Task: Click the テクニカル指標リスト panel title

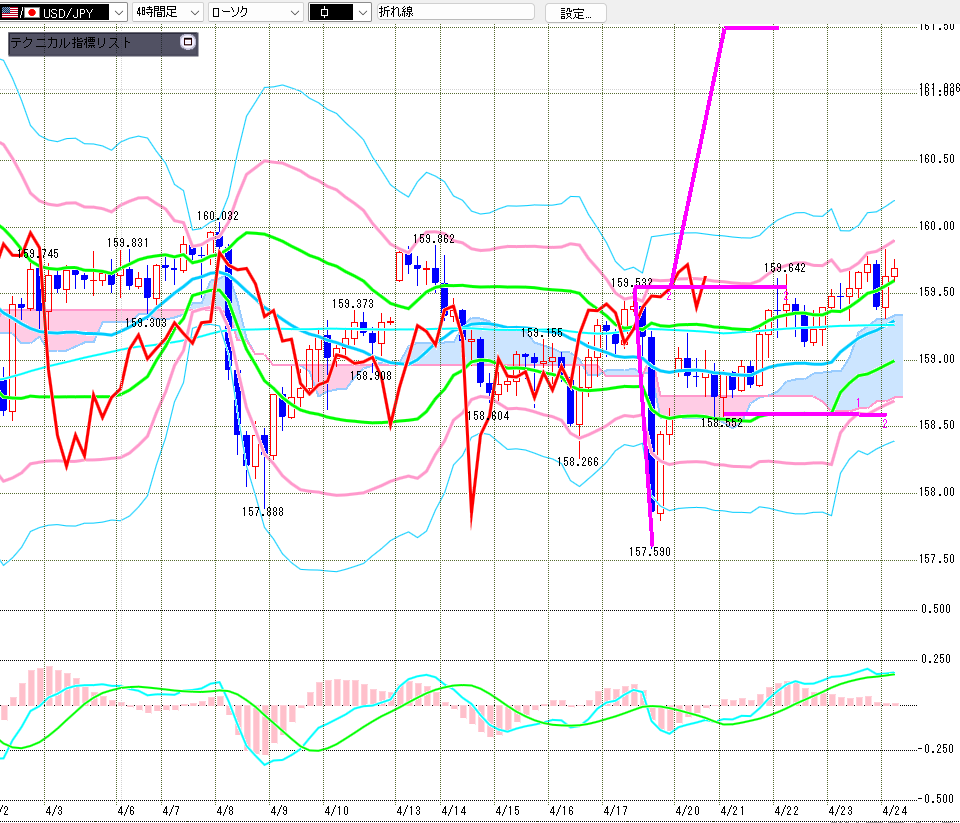Action: (x=70, y=43)
